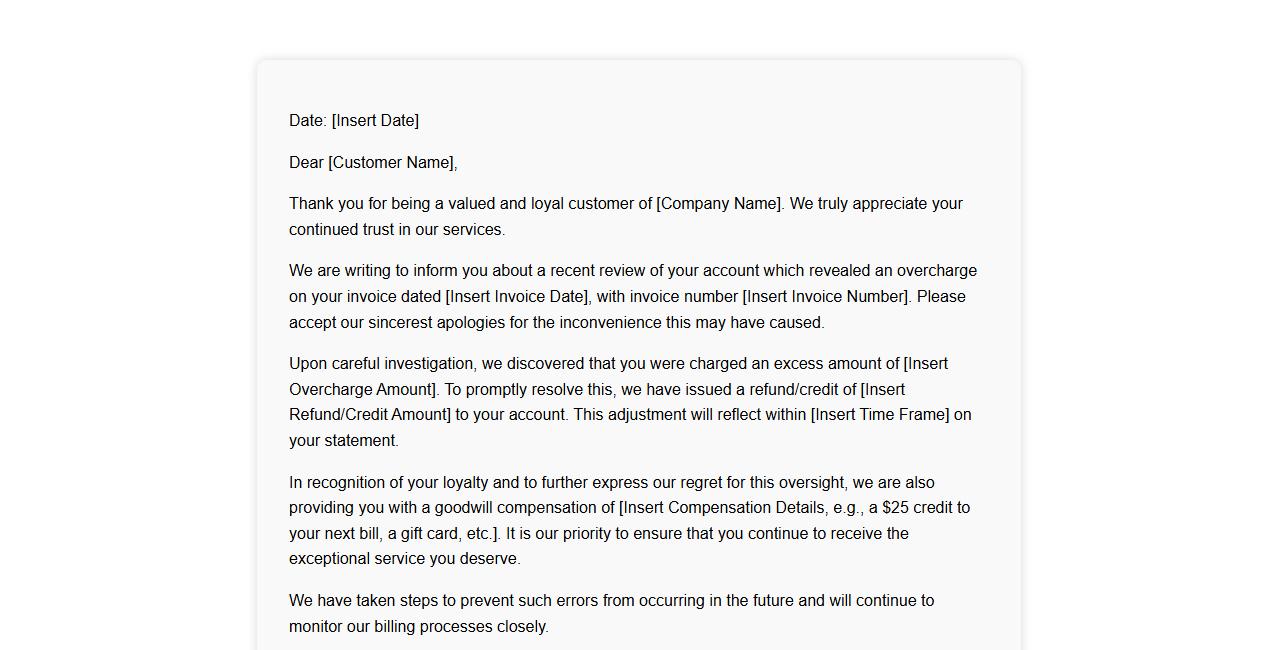Click the "exceptional service you deserve" line
This screenshot has height=650, width=1278.
(x=404, y=559)
